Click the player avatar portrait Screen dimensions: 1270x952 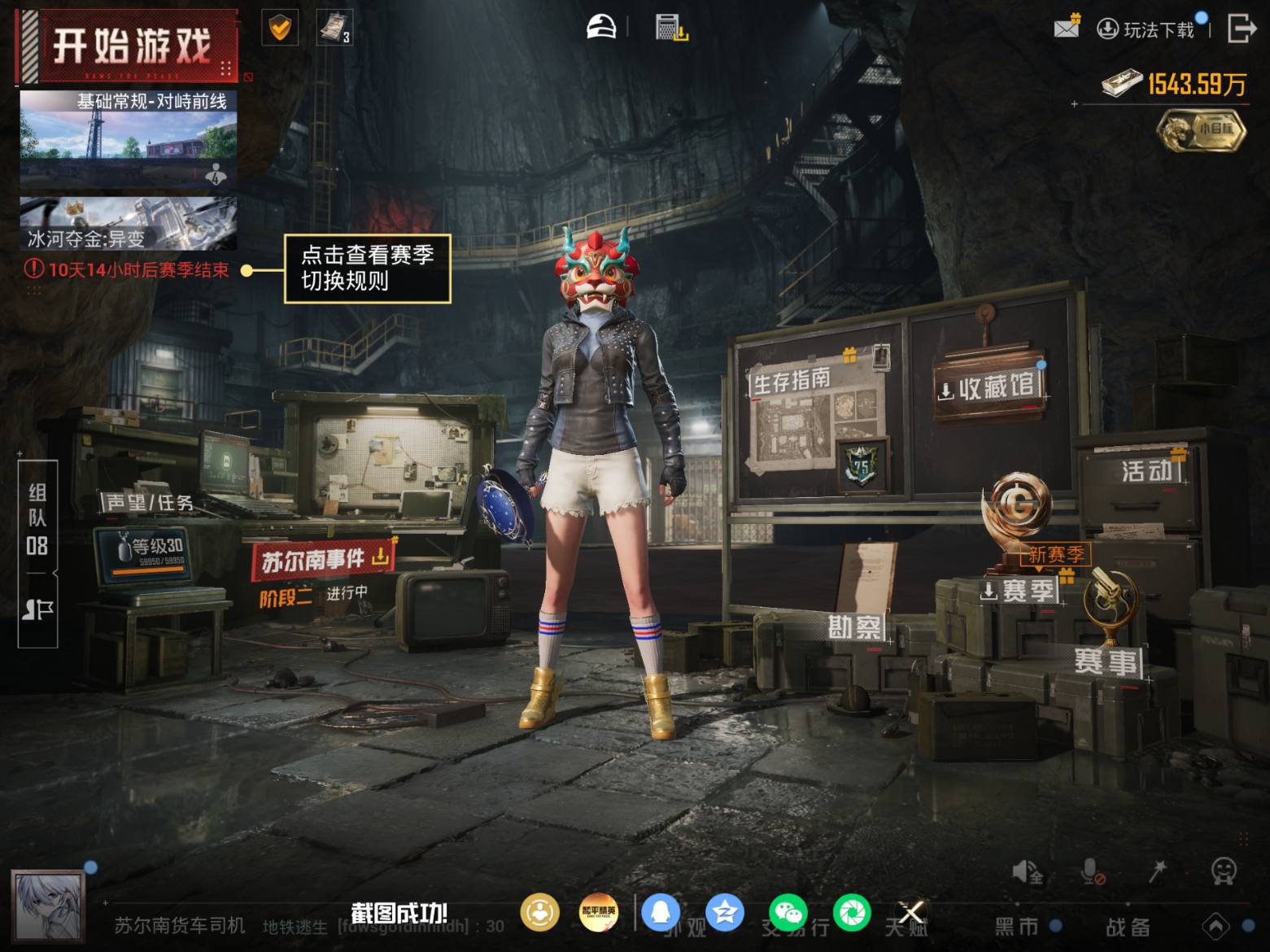point(48,908)
